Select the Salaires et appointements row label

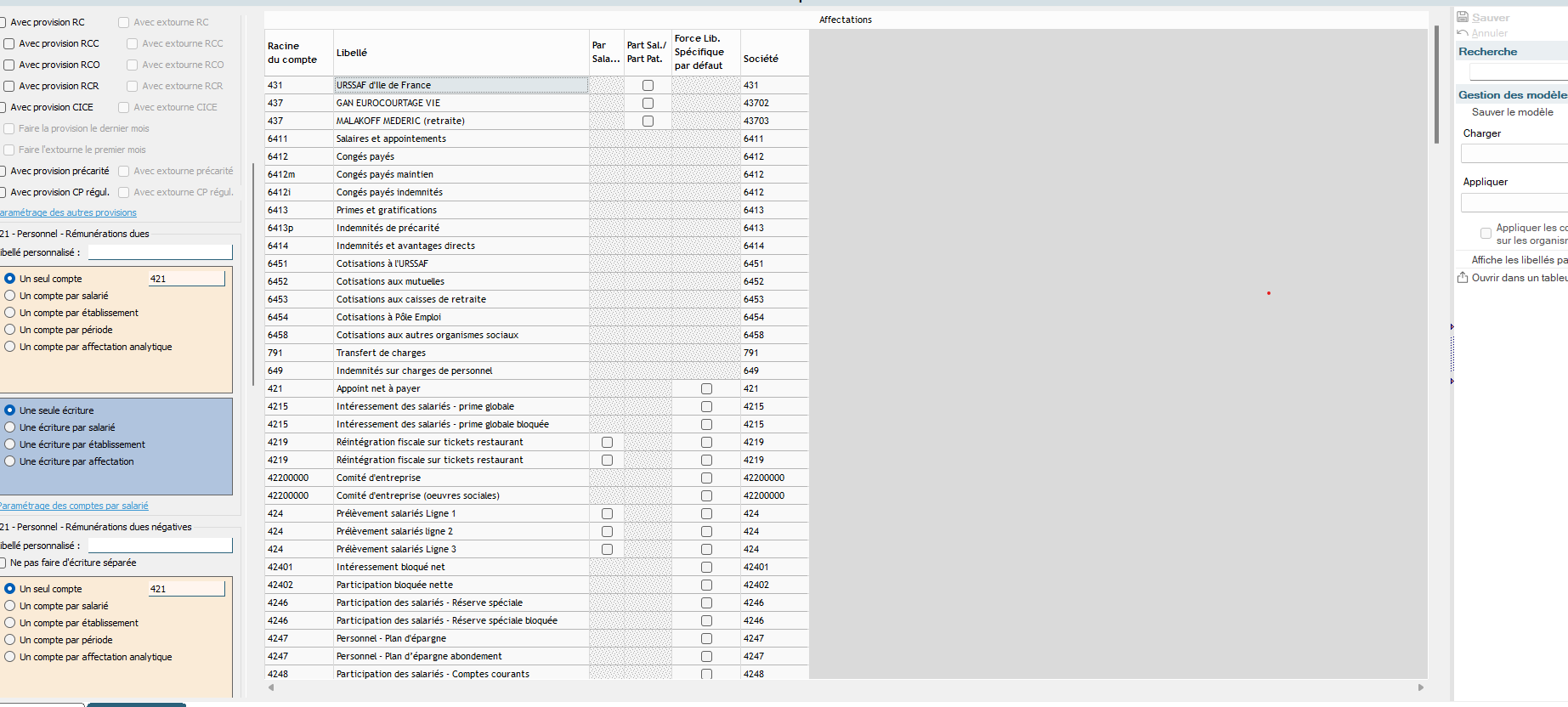pos(391,139)
